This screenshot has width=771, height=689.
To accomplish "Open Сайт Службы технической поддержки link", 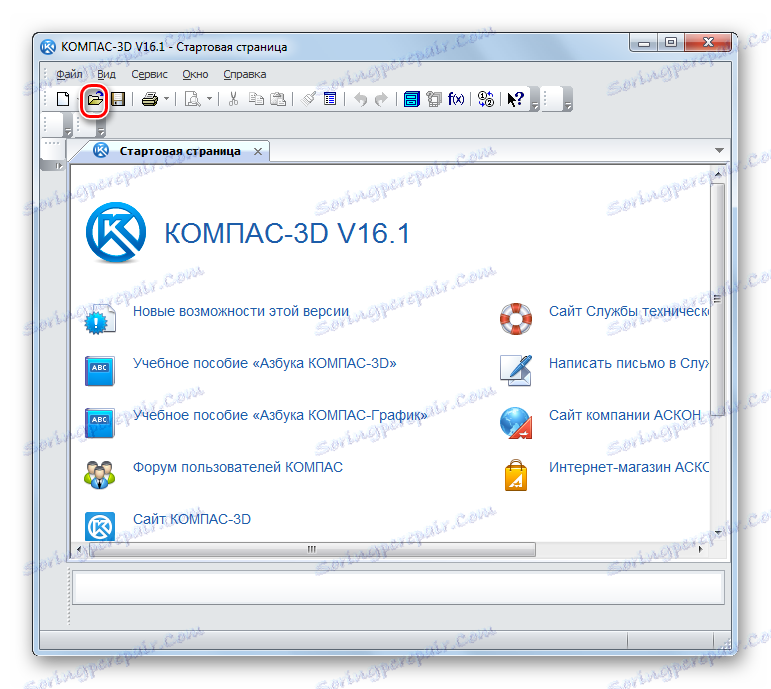I will point(629,311).
